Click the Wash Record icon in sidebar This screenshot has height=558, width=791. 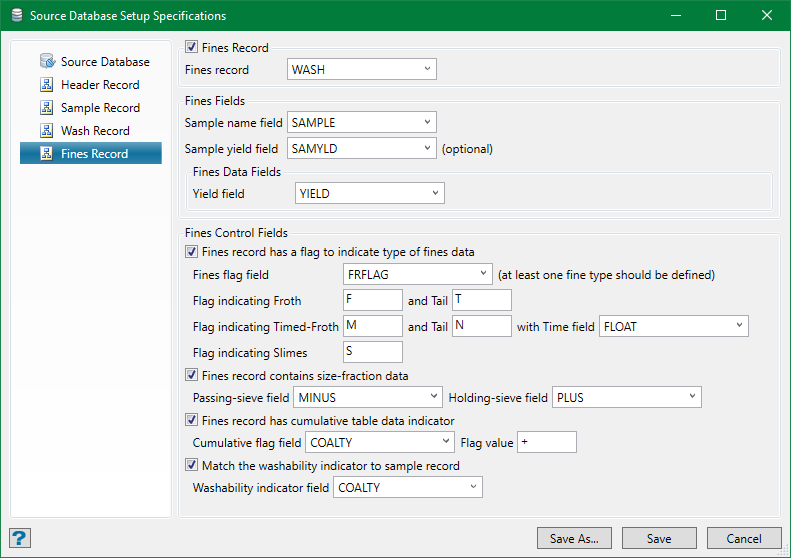click(x=46, y=131)
